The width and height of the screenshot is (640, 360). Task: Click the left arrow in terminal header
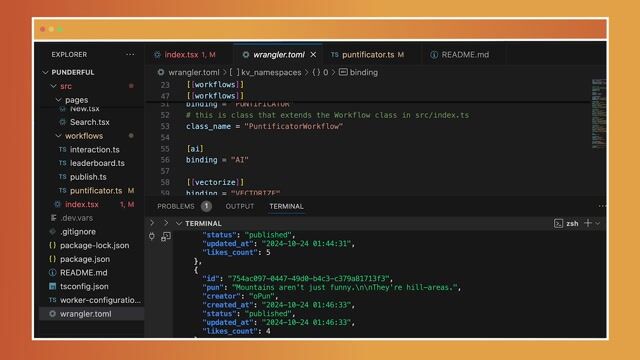tap(152, 223)
